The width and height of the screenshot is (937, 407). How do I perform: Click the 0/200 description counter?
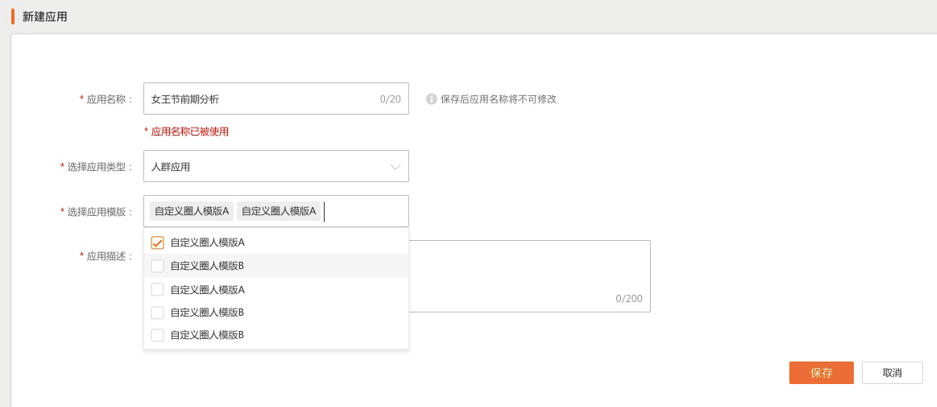(629, 298)
